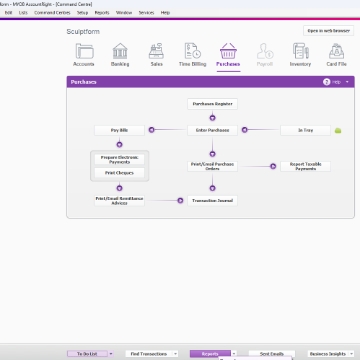
Task: Click arrow icon between Enter Purchases and Pay Bills
Action: point(152,130)
